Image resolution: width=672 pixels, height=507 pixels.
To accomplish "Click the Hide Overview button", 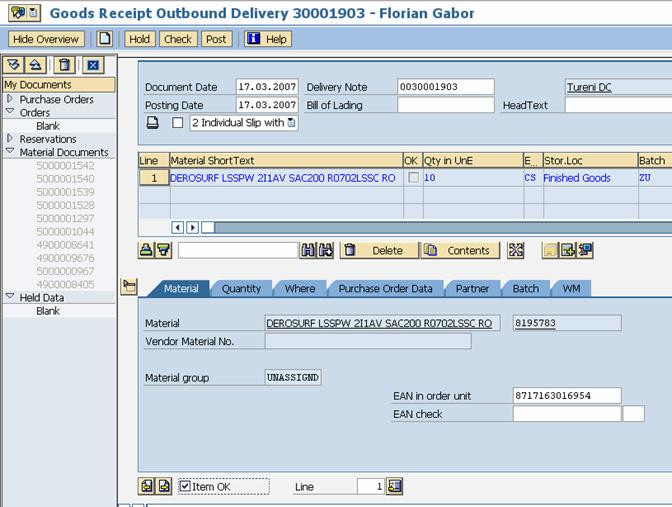I will click(46, 39).
